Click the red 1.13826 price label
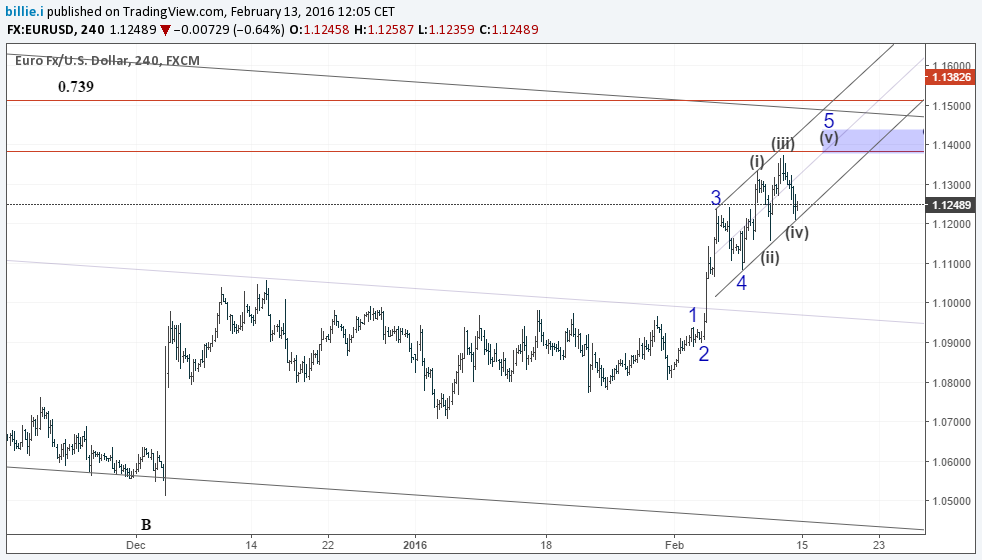The height and width of the screenshot is (560, 982). point(951,77)
